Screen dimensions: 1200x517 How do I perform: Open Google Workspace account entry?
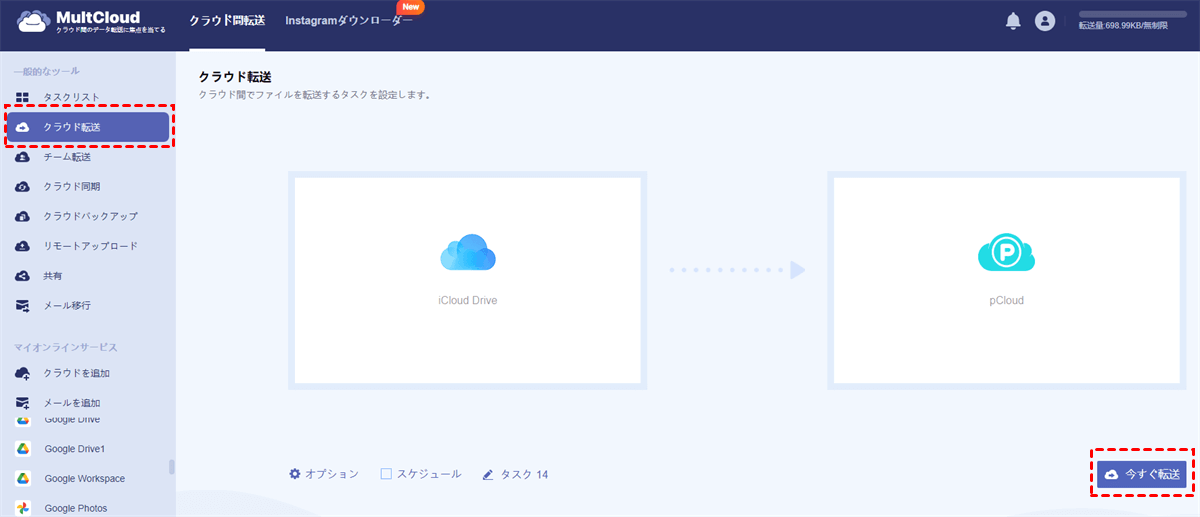pyautogui.click(x=85, y=478)
